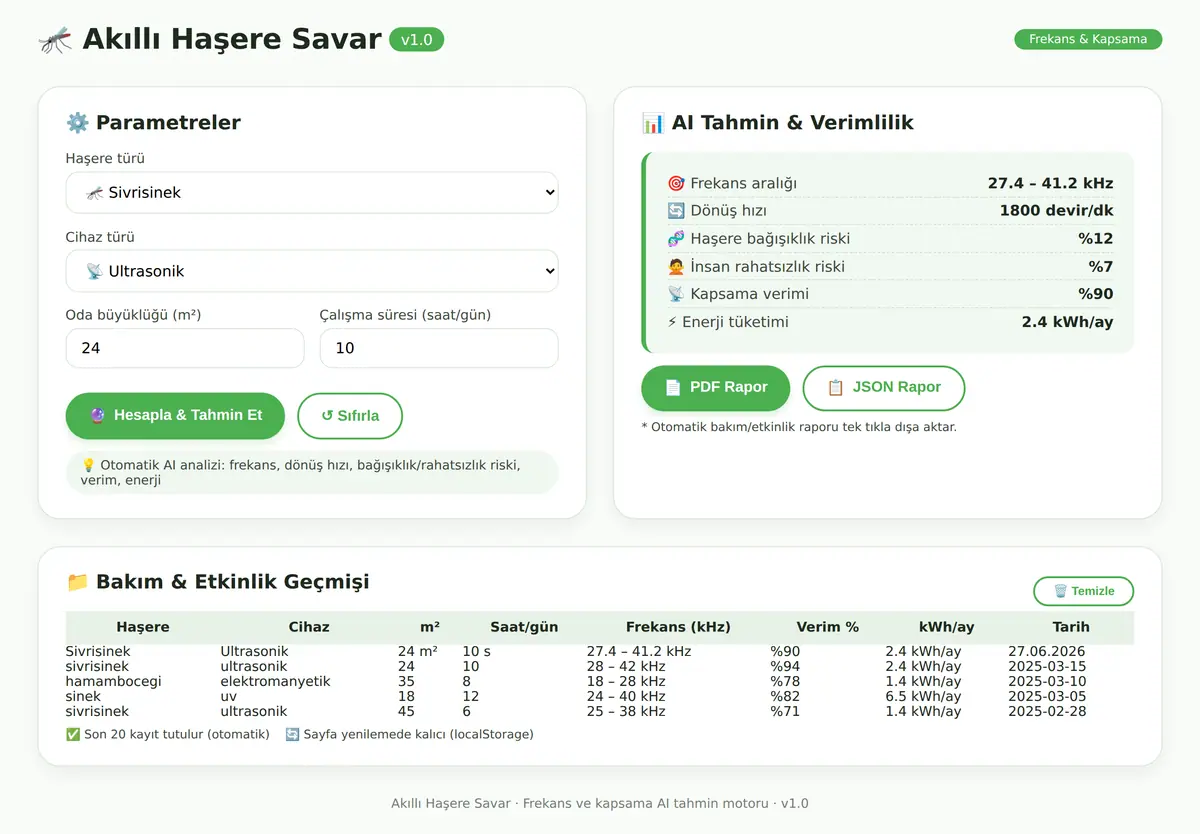This screenshot has height=834, width=1200.
Task: Click the %90 Kapsama verimi value
Action: (1095, 294)
